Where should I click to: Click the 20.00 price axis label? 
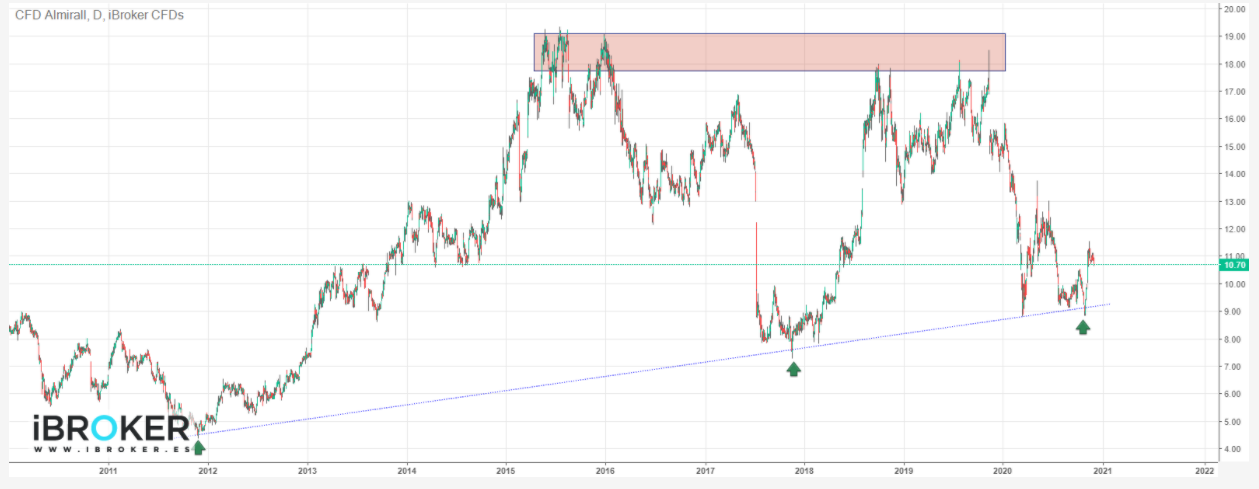click(1236, 10)
